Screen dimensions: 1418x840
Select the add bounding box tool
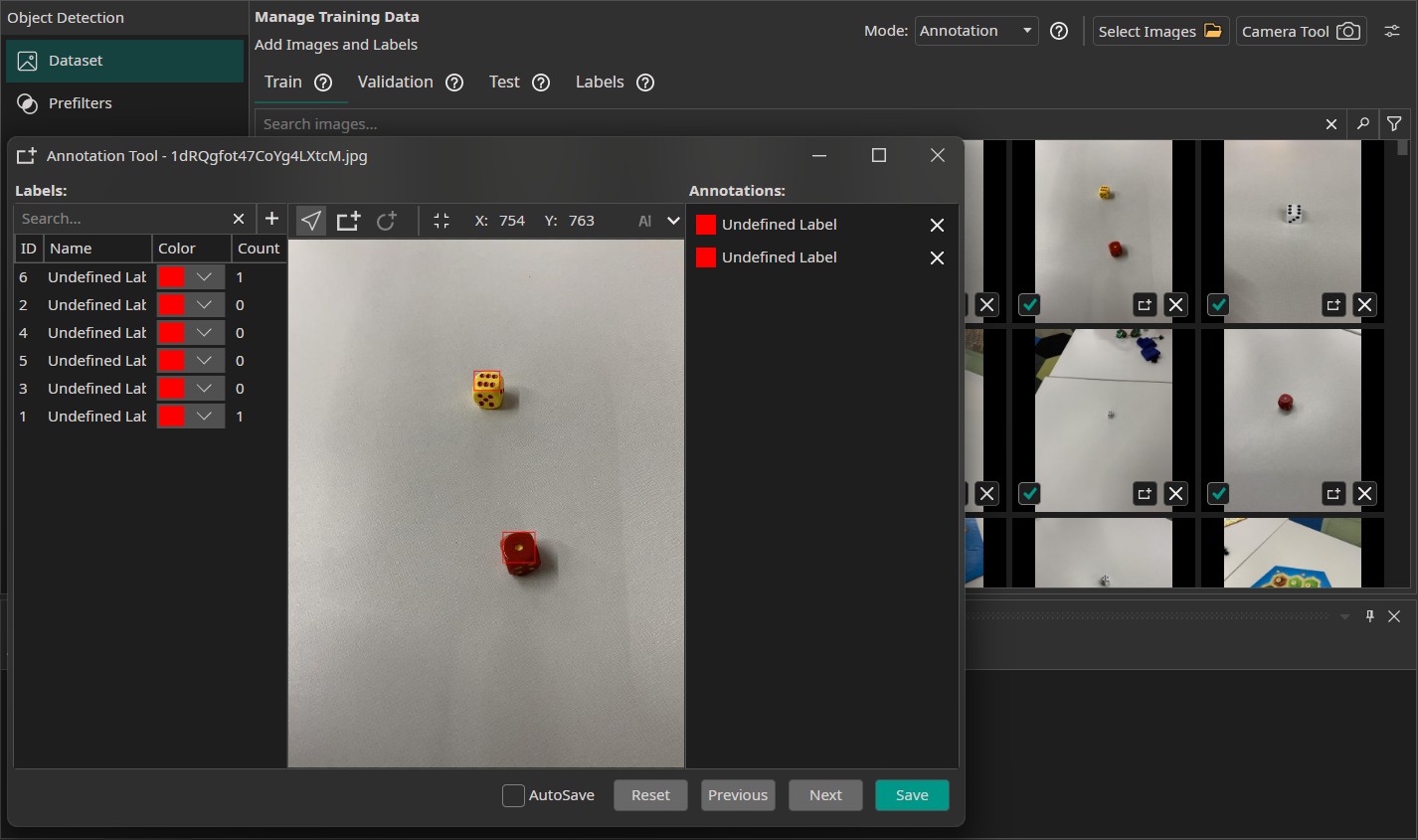pos(348,221)
